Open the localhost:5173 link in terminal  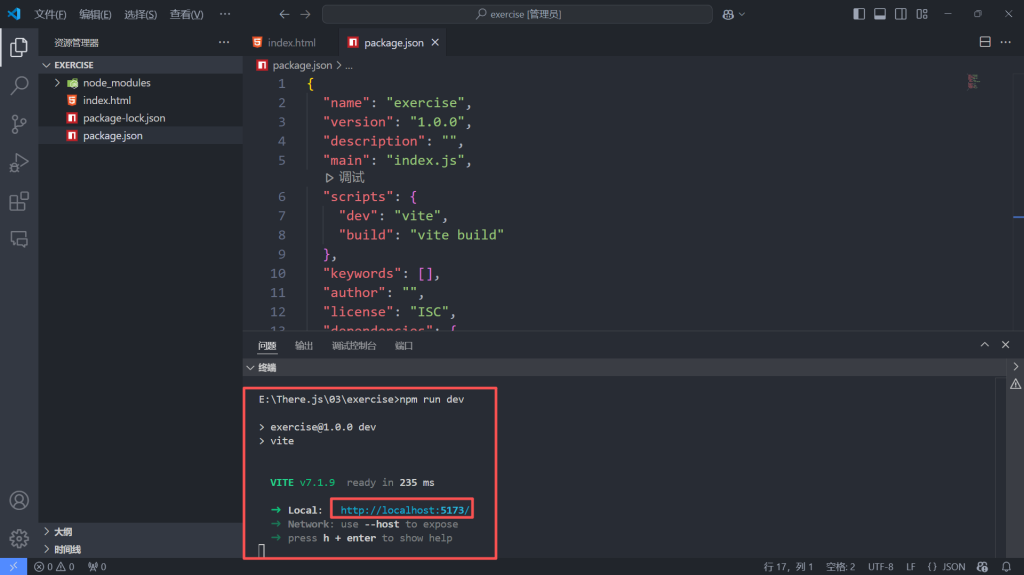(403, 510)
